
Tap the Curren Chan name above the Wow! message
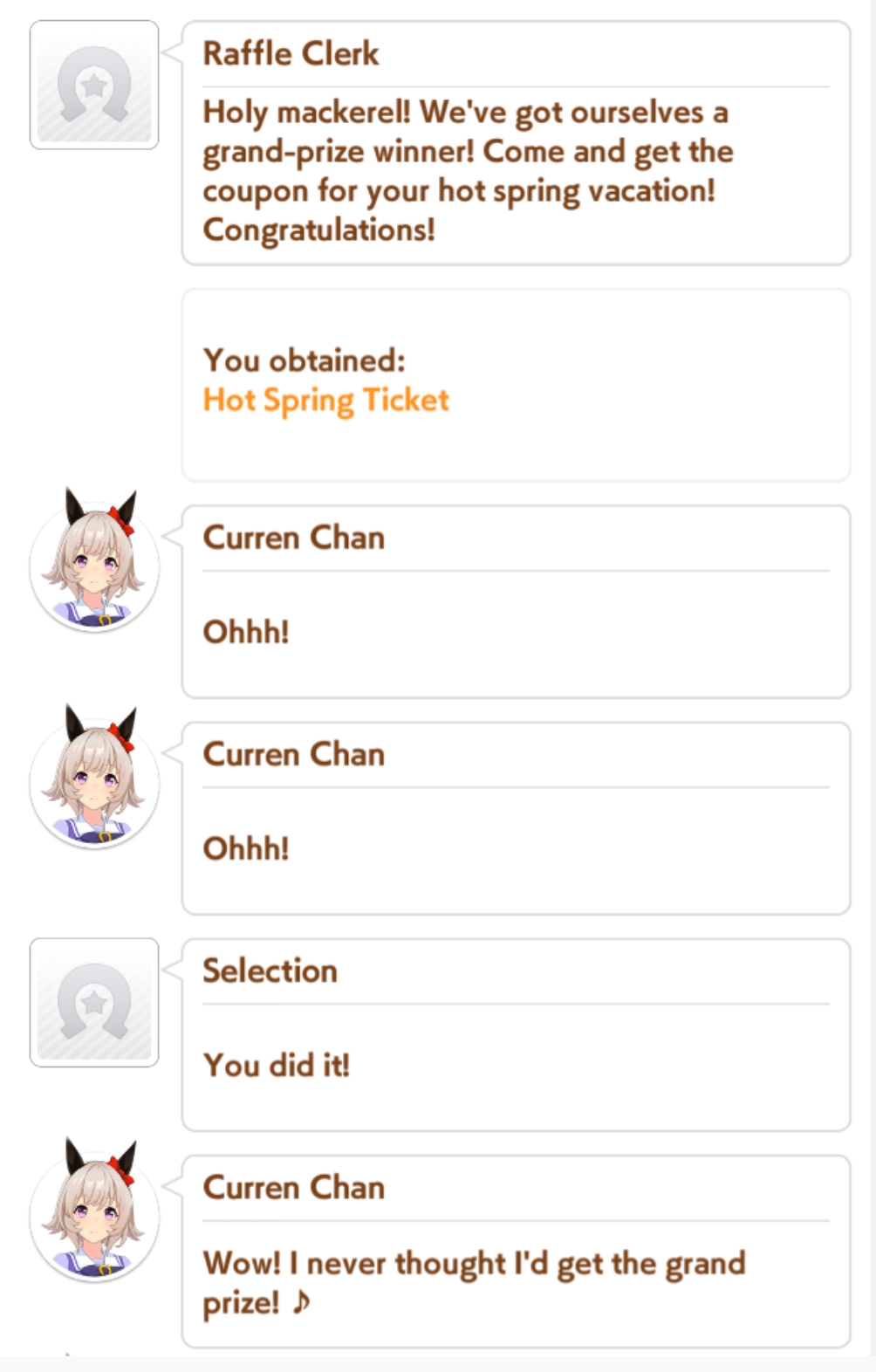click(293, 1188)
